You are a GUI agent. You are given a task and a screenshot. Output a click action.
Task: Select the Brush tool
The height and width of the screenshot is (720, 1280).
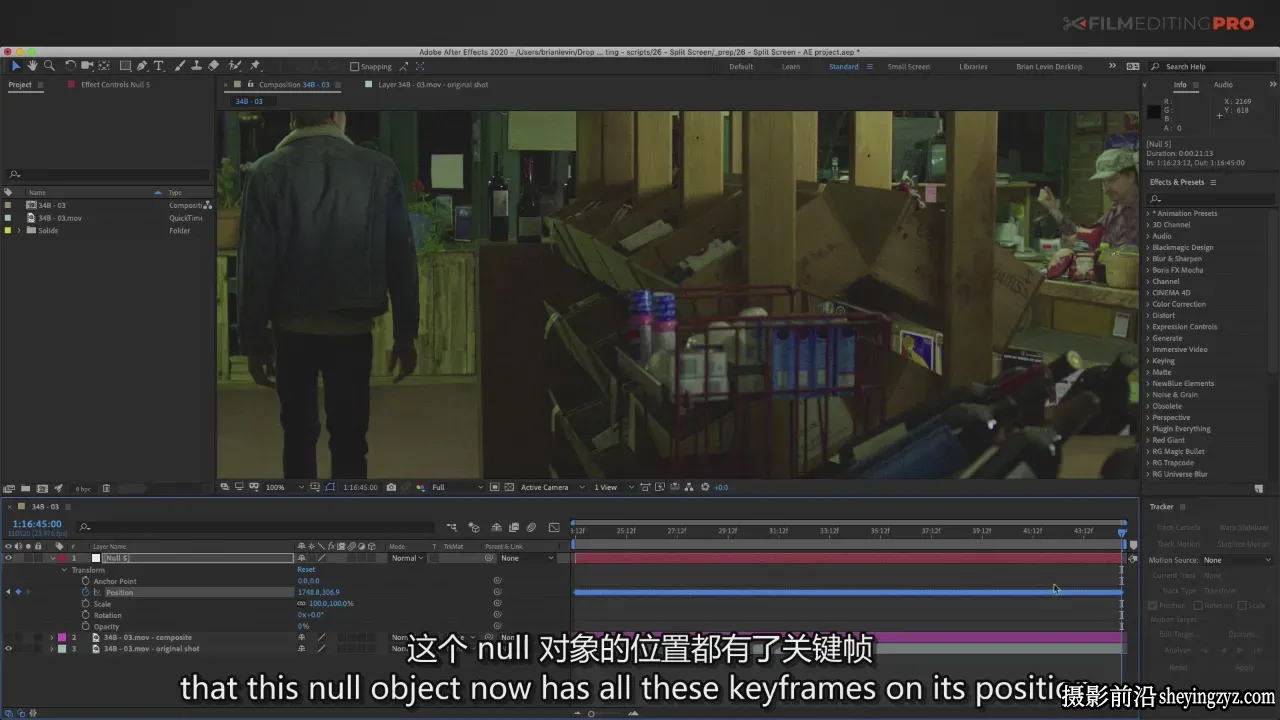(x=180, y=66)
